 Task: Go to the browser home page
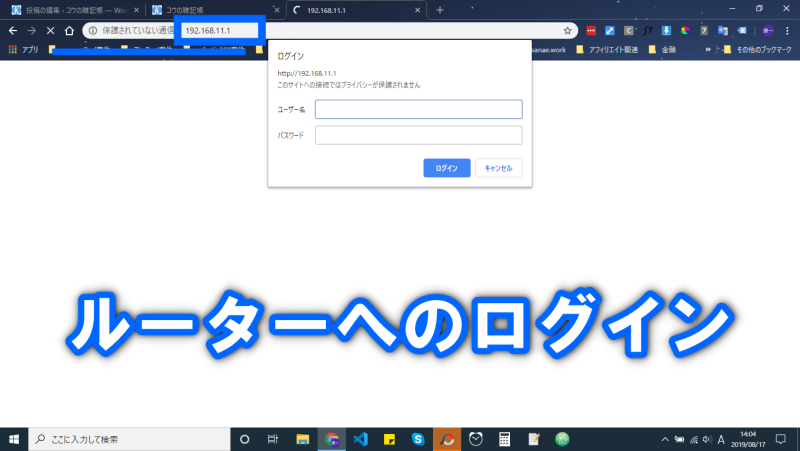coord(69,30)
